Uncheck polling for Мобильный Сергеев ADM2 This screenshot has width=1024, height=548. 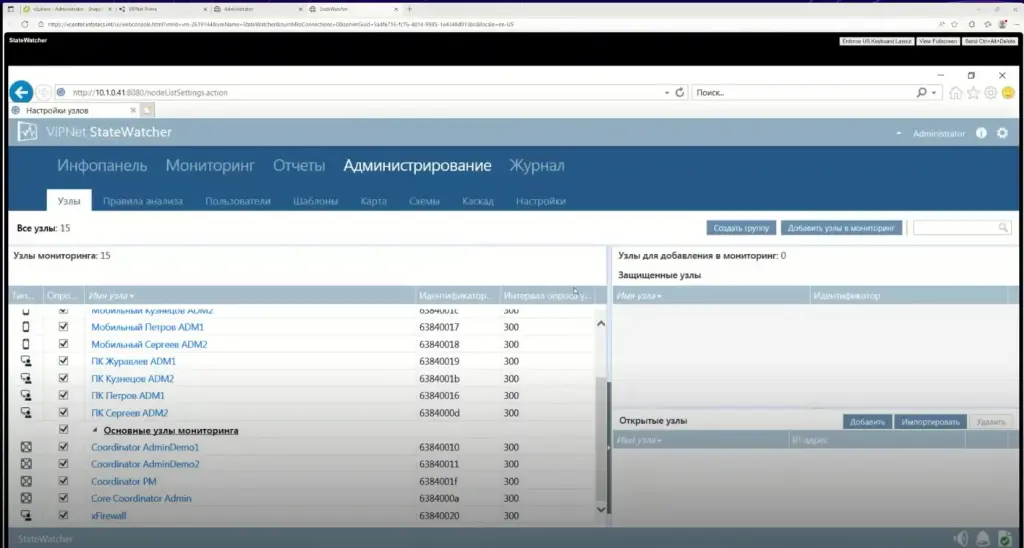[x=63, y=344]
